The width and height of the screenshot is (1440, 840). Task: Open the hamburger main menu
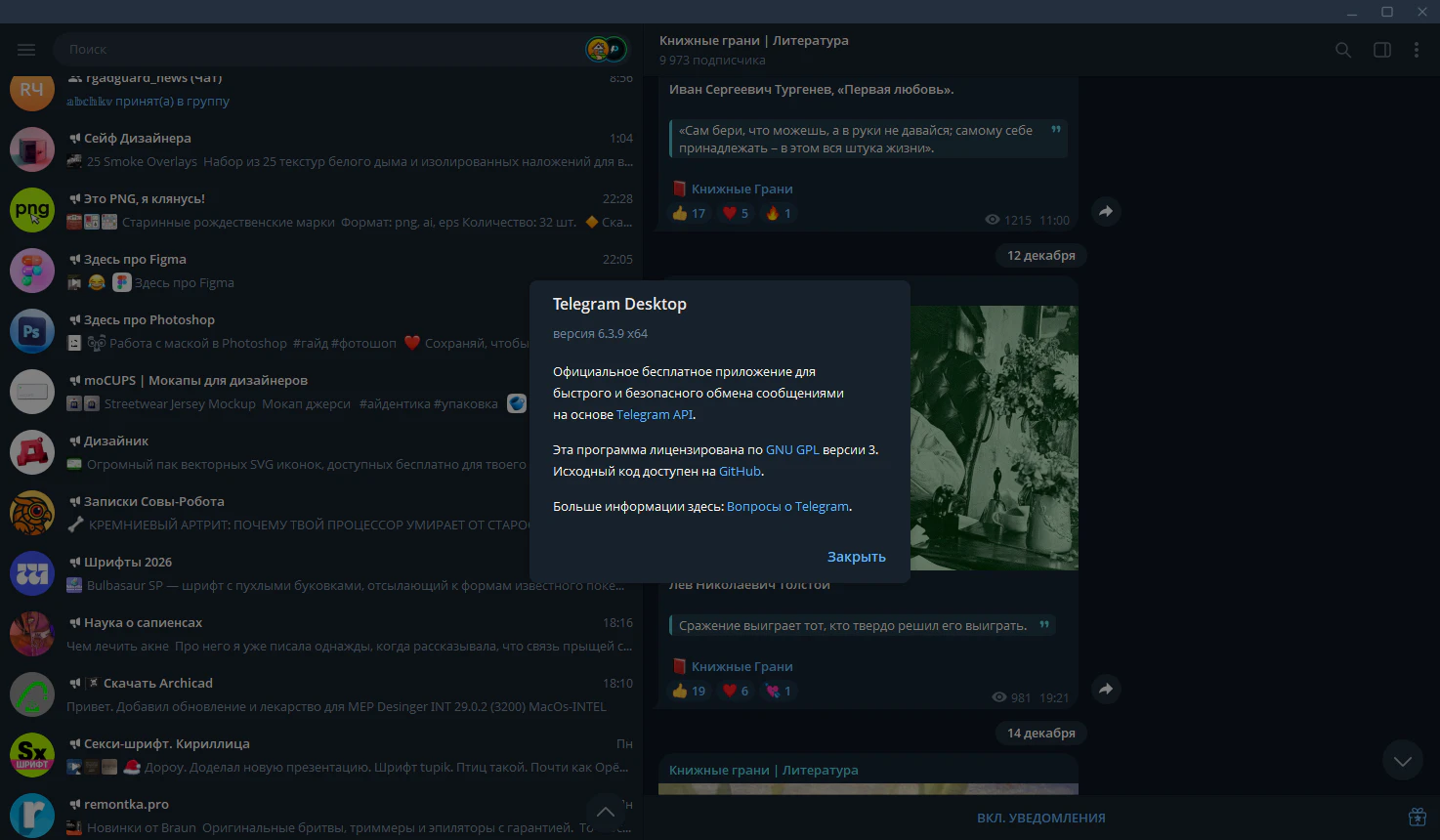pos(26,50)
